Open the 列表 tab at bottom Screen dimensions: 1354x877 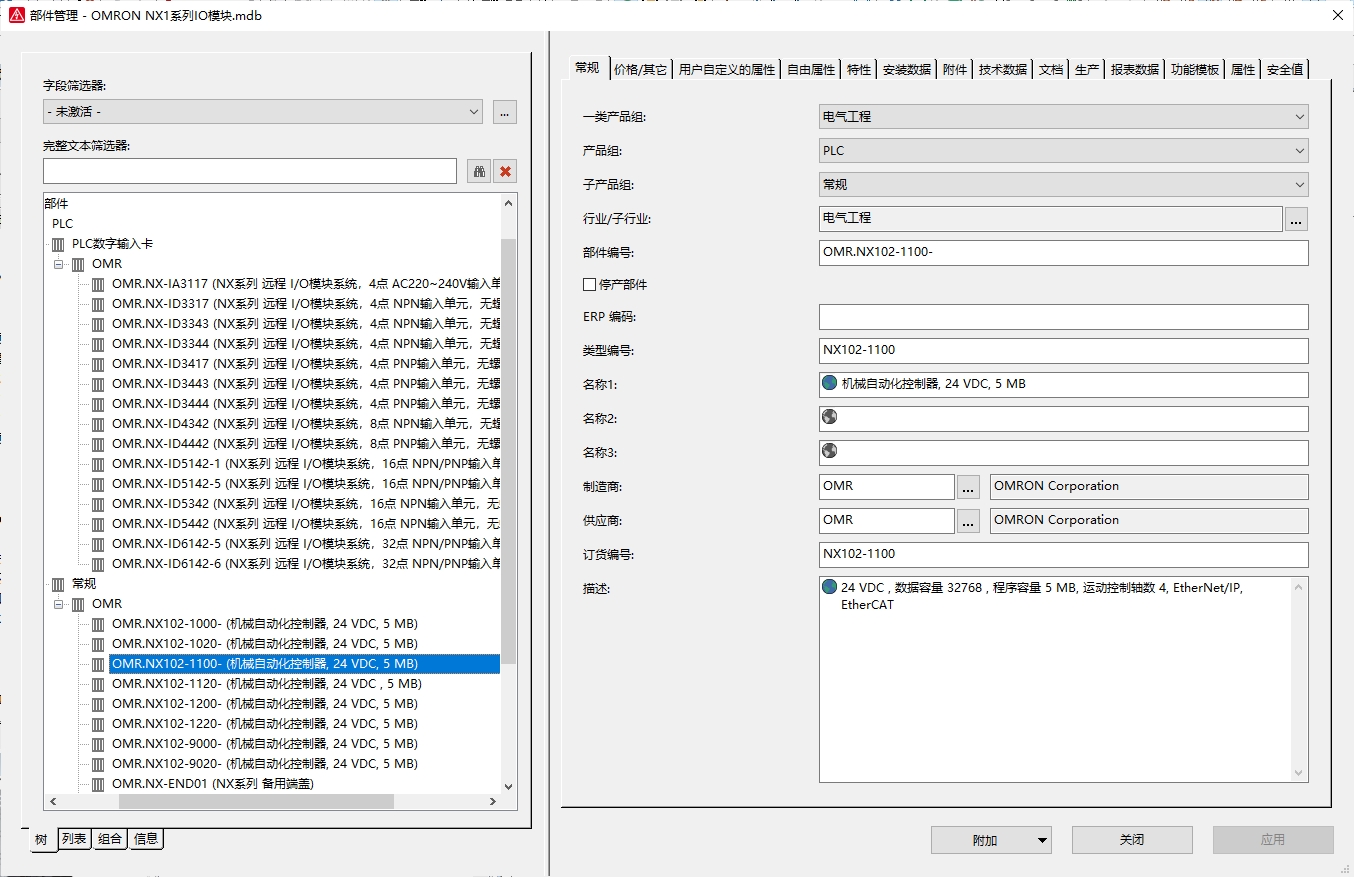tap(74, 839)
